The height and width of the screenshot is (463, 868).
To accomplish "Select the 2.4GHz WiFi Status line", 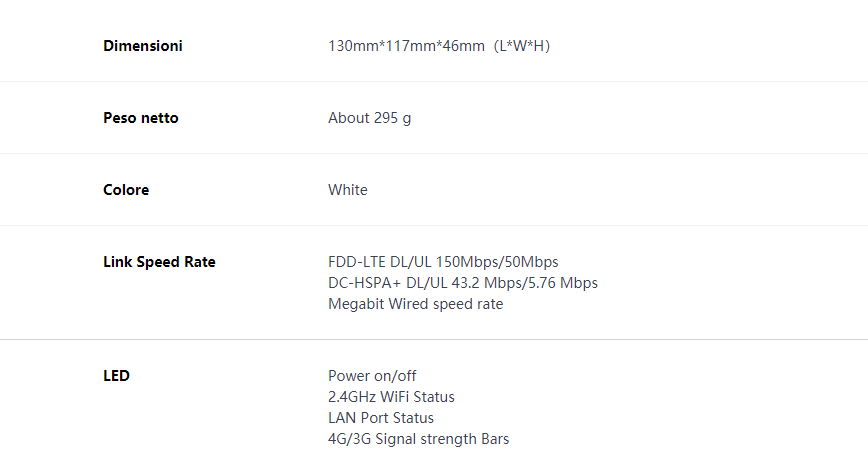I will (x=391, y=397).
